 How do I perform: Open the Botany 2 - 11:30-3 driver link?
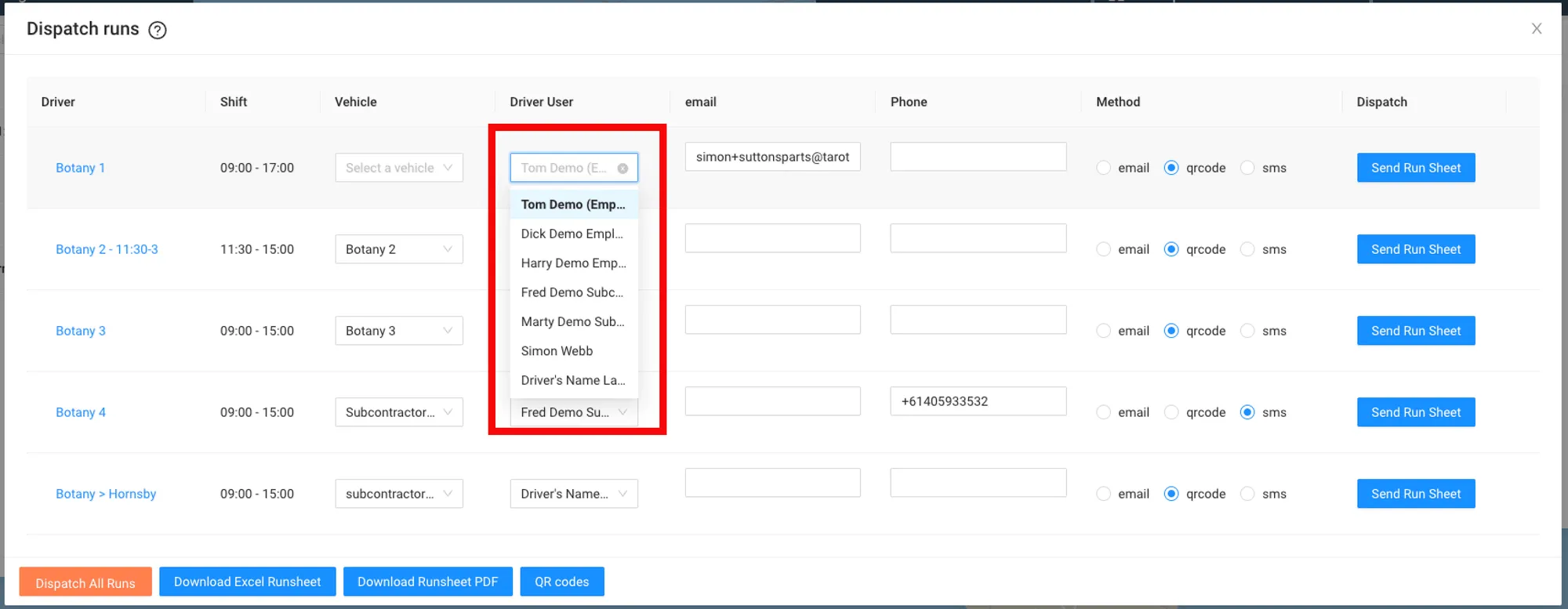pos(107,249)
